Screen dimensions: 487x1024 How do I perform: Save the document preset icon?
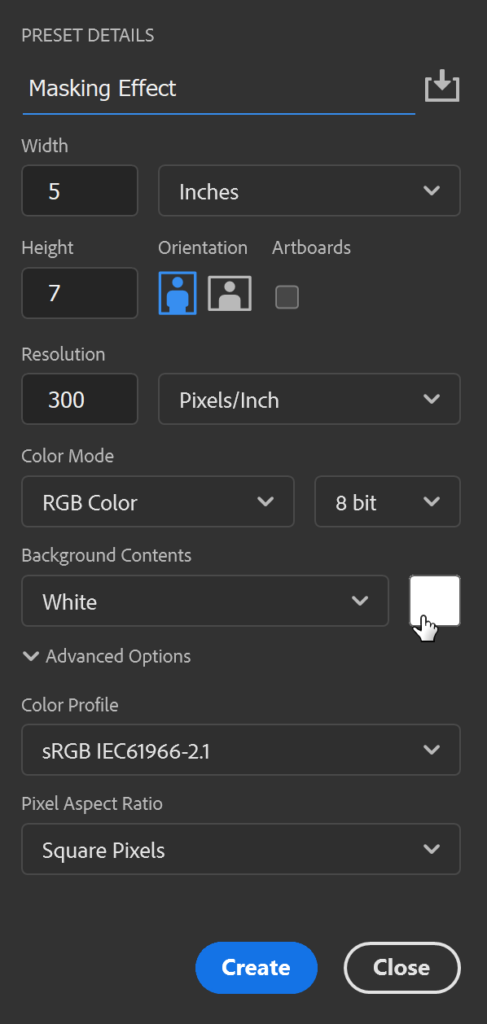(442, 86)
